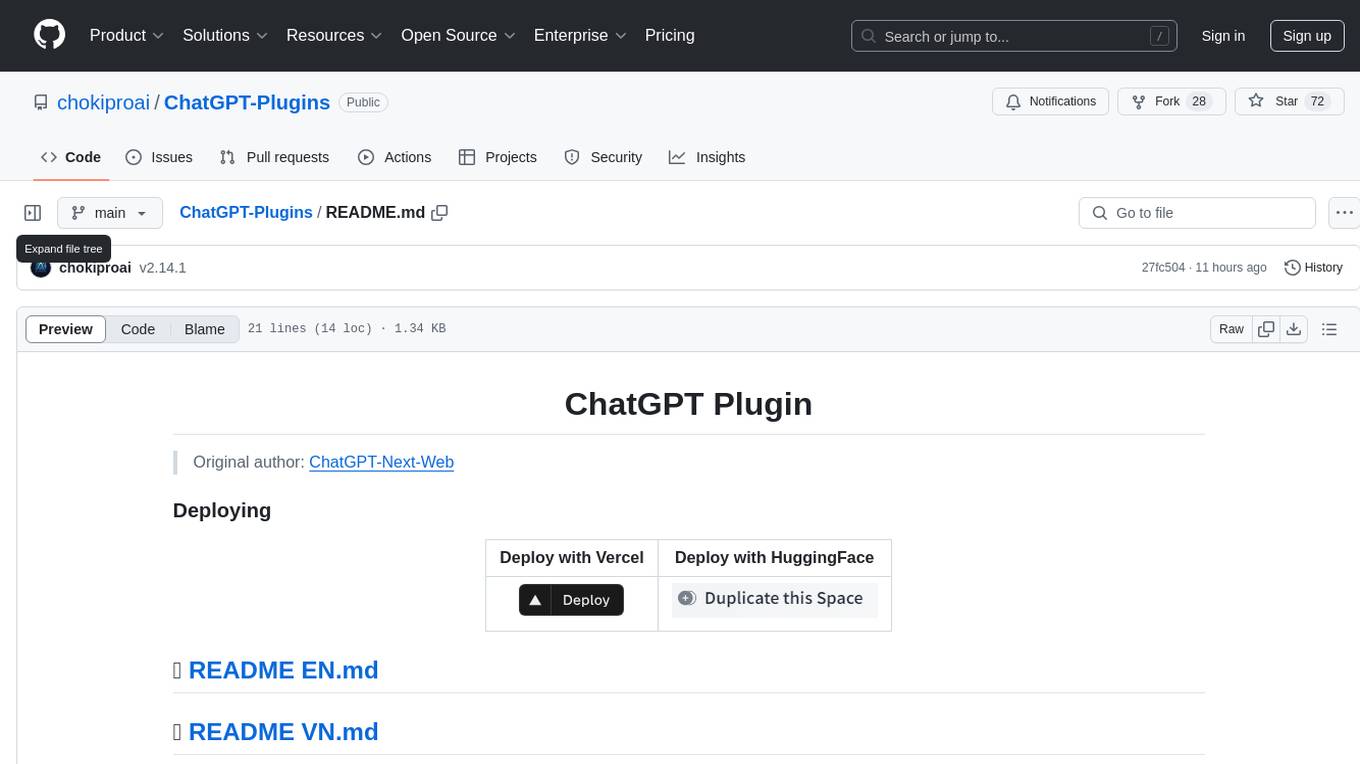Open the README EN.md link
The width and height of the screenshot is (1360, 764).
(283, 670)
